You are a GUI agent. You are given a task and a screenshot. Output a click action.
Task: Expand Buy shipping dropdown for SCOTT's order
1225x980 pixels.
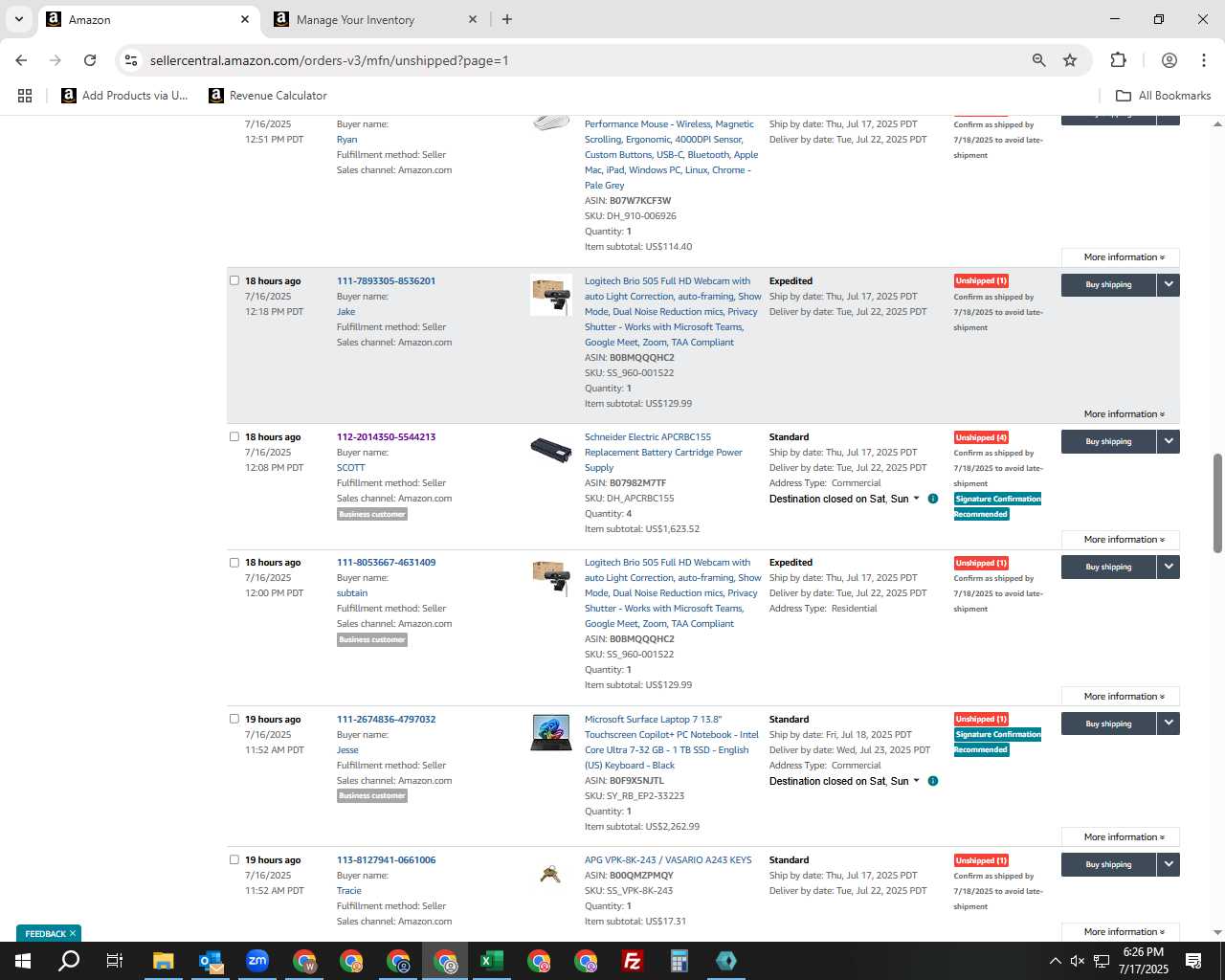(1169, 441)
